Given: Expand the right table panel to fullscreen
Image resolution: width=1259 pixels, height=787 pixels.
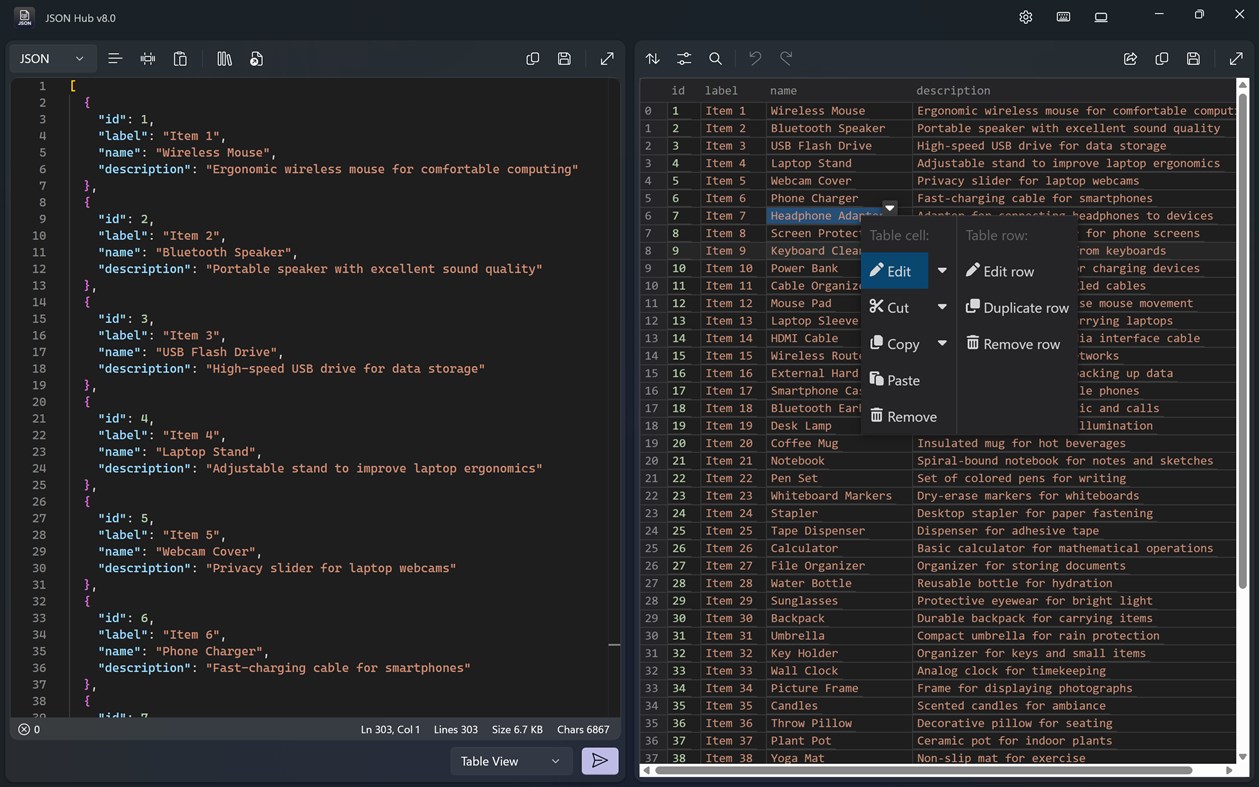Looking at the screenshot, I should (1236, 59).
